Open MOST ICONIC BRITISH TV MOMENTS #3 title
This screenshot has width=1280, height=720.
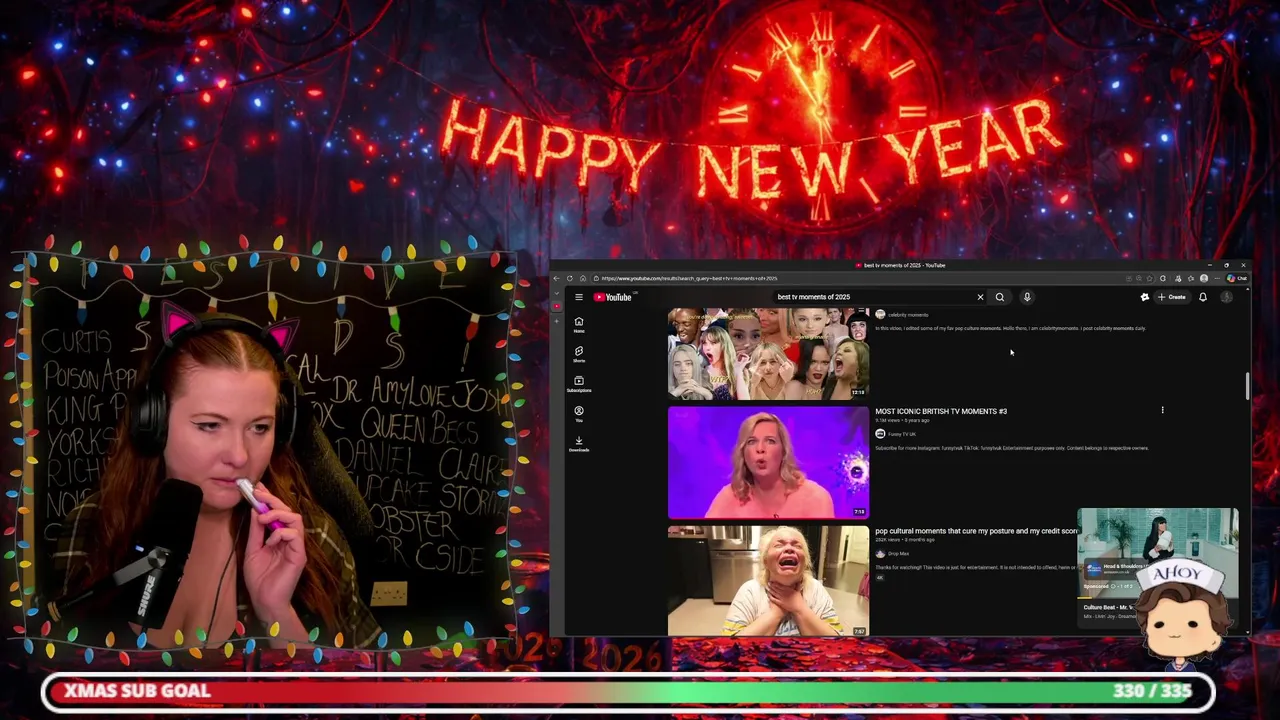pos(941,411)
